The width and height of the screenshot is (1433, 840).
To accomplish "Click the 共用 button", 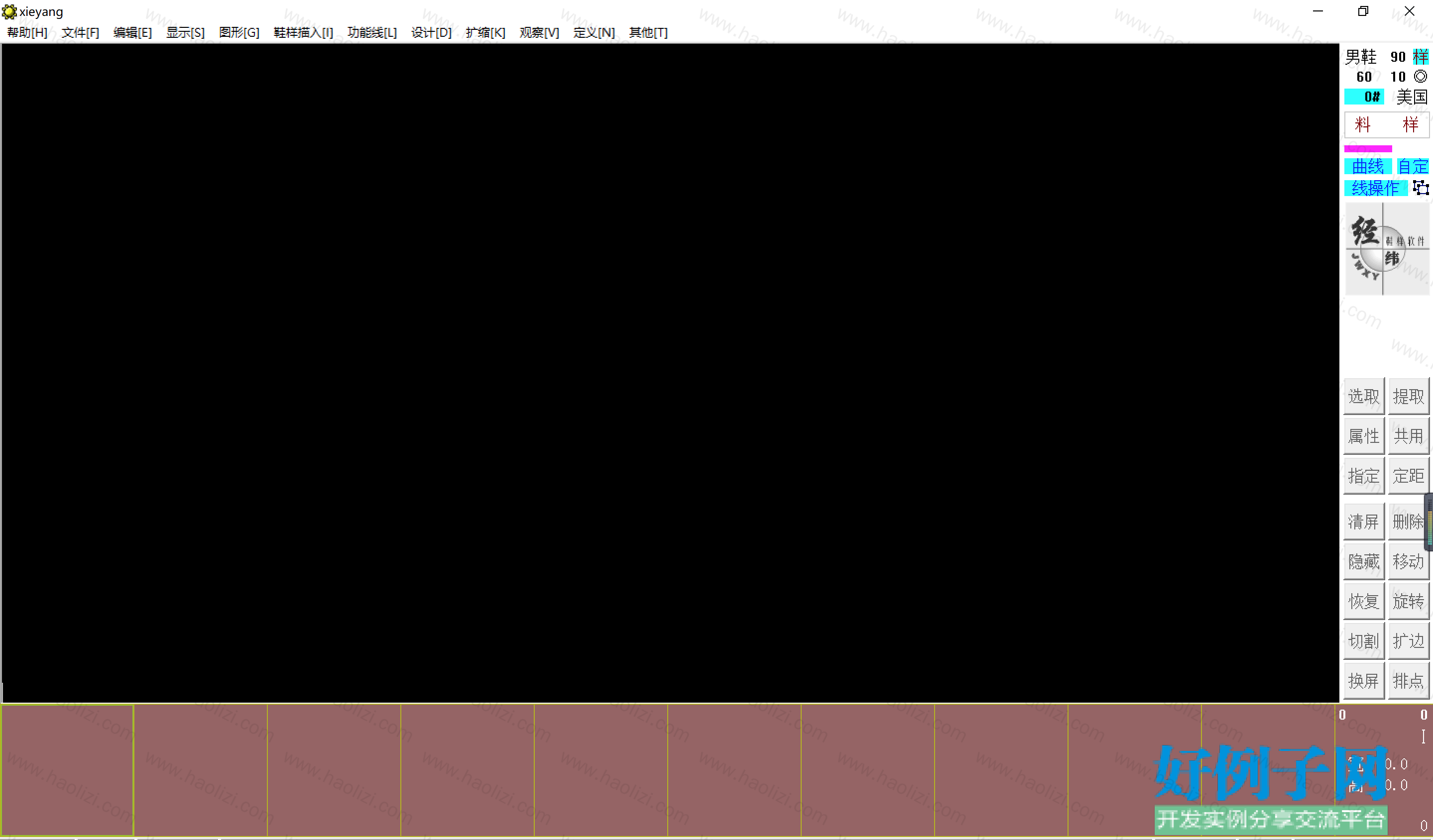I will click(1408, 436).
